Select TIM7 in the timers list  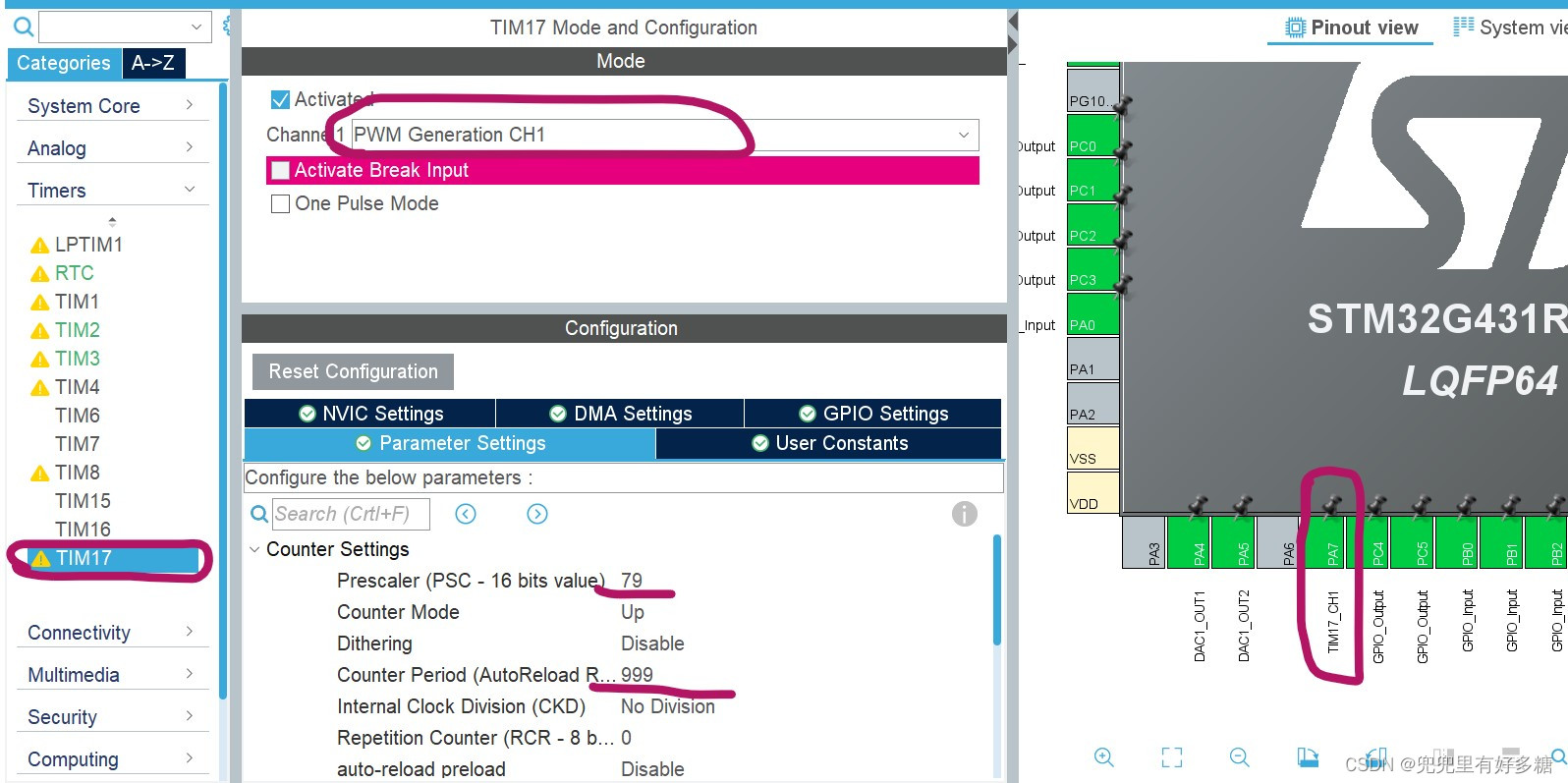coord(78,444)
